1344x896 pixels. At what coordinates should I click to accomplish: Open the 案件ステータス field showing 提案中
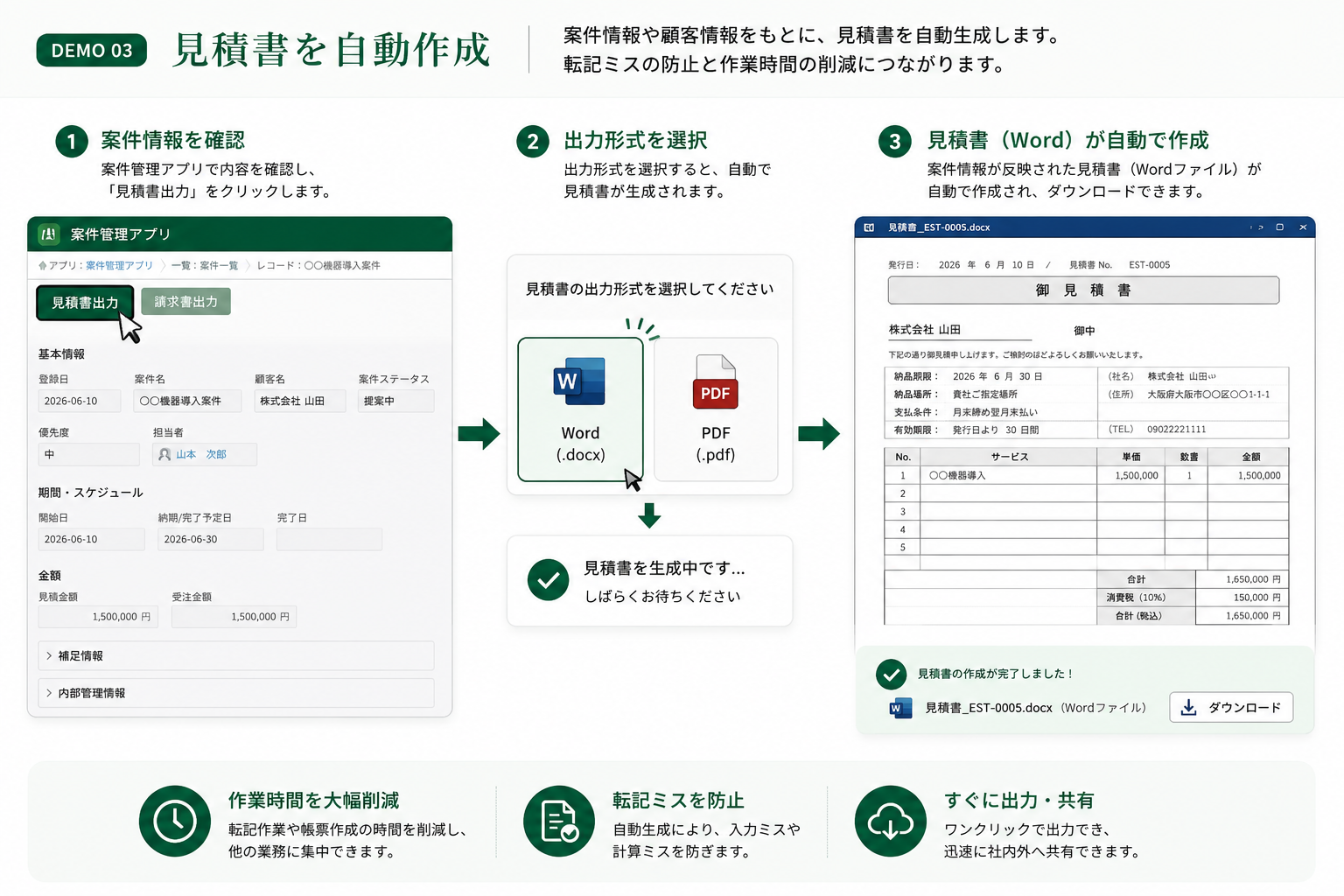point(396,401)
